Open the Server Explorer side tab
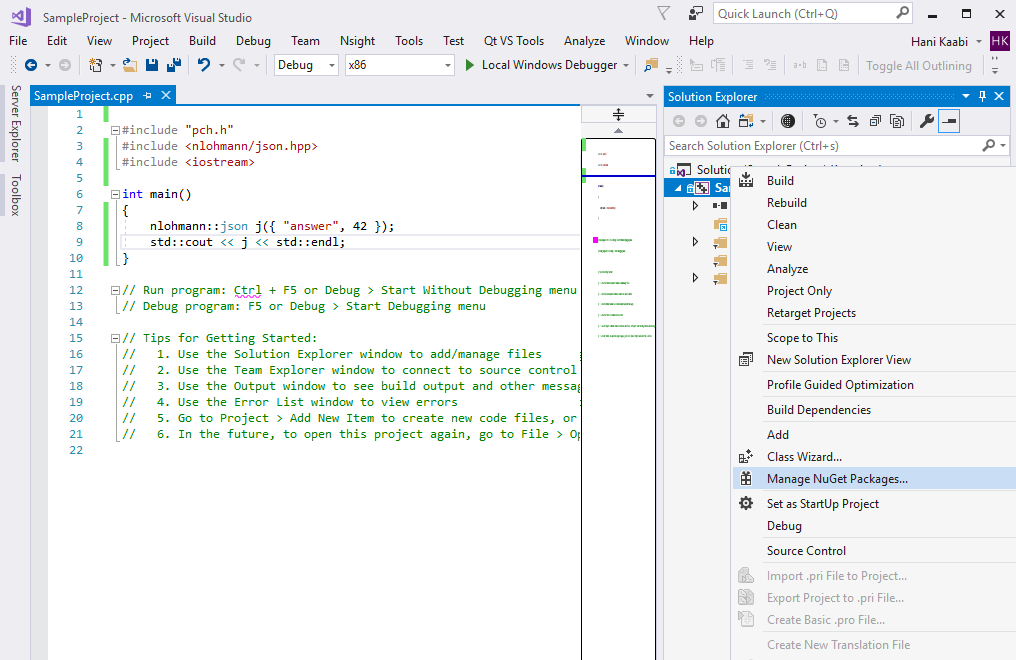Image resolution: width=1016 pixels, height=660 pixels. (16, 123)
